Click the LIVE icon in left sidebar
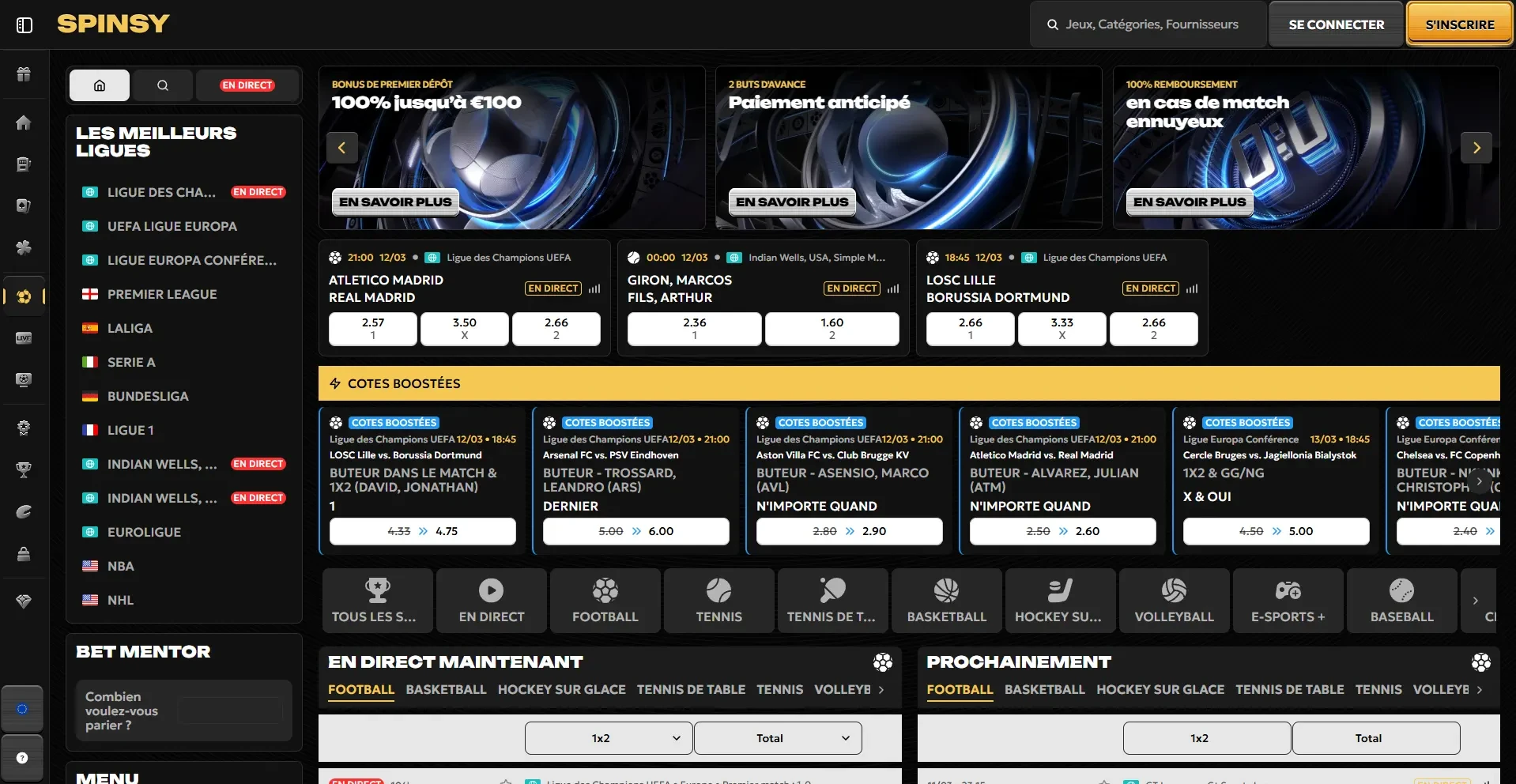Screen dimensions: 1516x784 click(24, 338)
